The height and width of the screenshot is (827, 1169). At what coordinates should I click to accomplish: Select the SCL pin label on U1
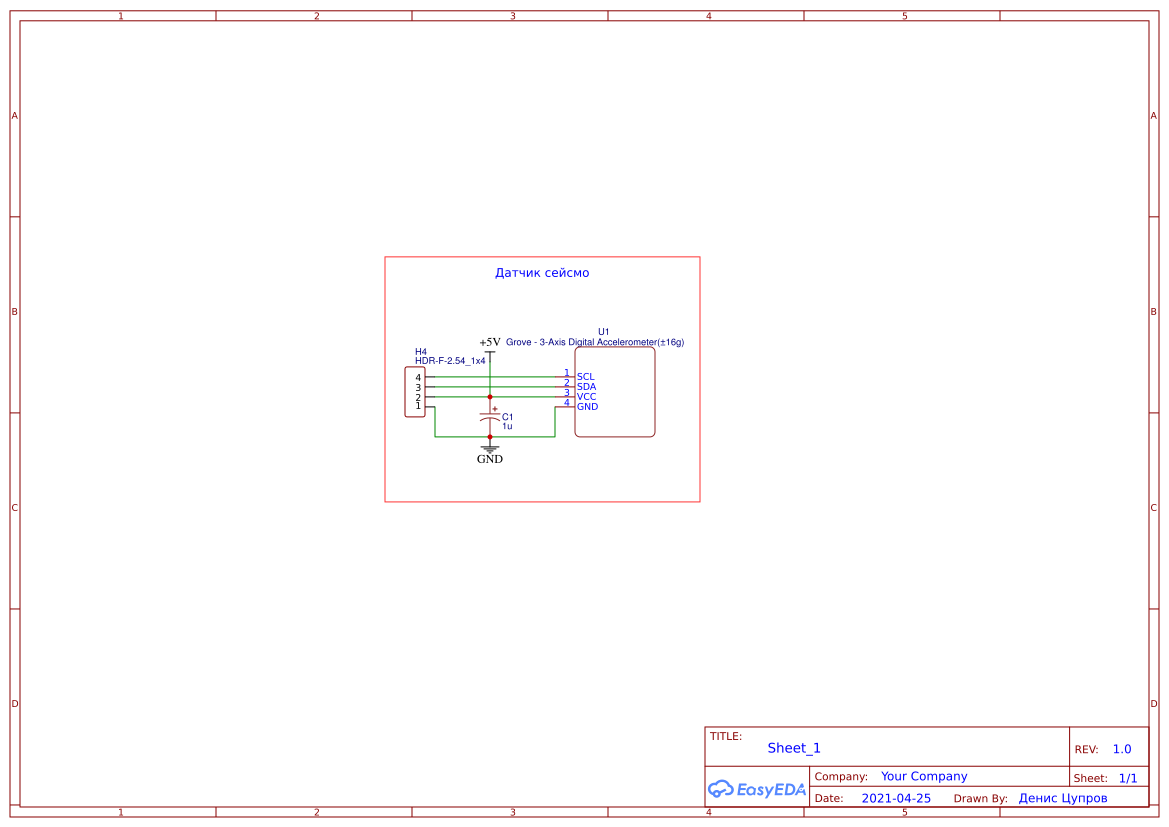pos(586,377)
